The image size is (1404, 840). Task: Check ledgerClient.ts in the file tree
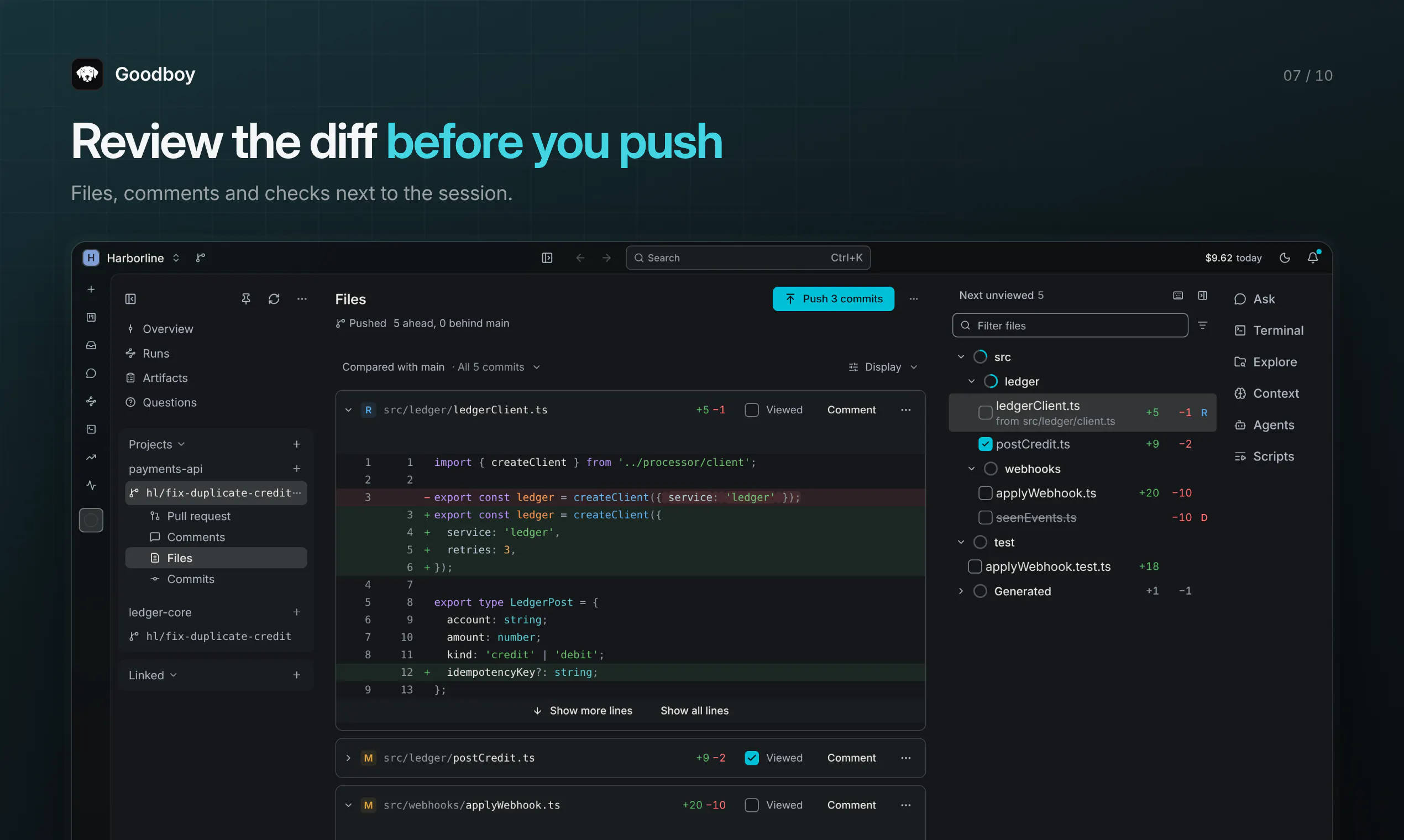pyautogui.click(x=985, y=412)
